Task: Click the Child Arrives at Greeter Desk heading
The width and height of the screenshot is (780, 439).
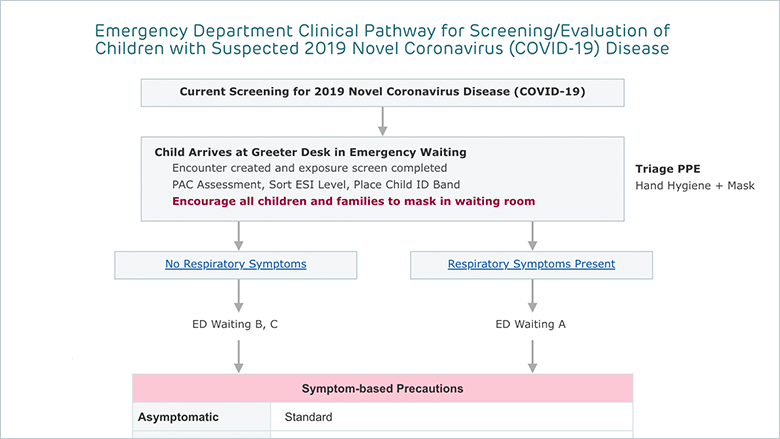Action: 310,152
